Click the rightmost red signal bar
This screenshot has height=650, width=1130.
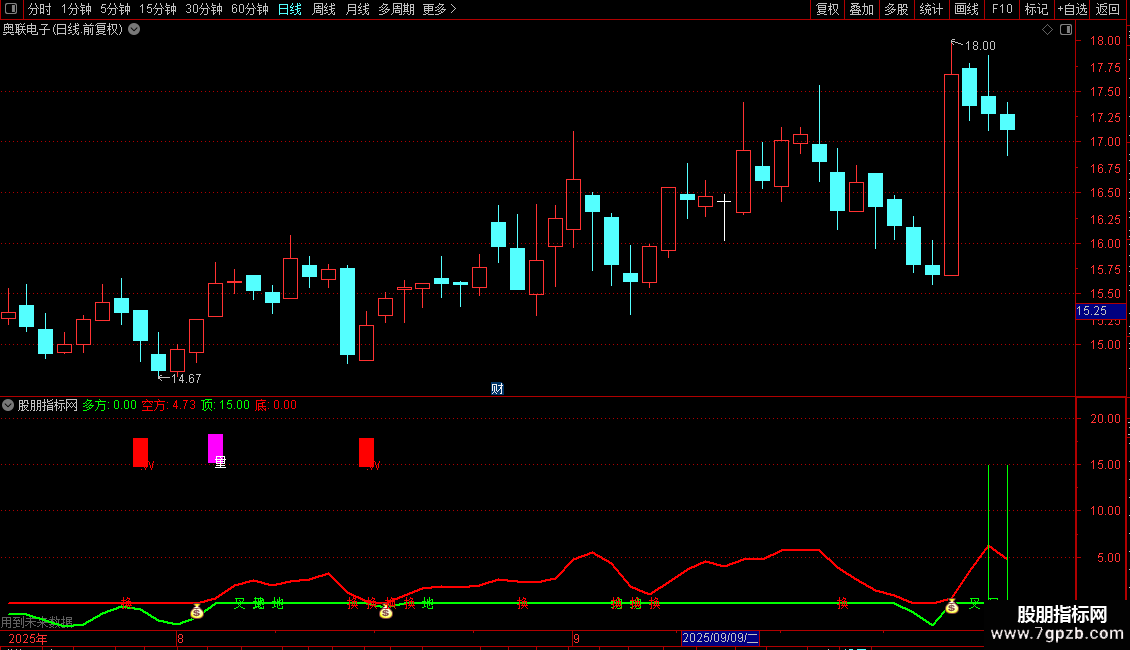click(366, 453)
